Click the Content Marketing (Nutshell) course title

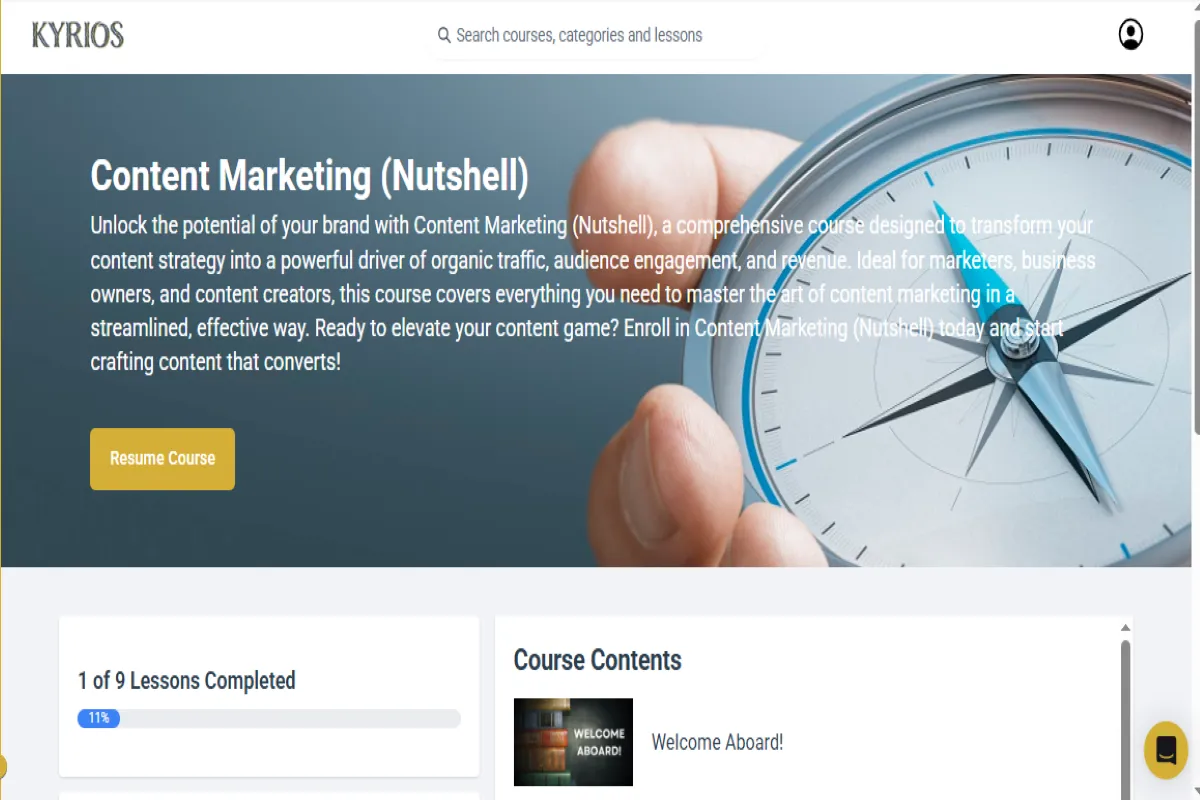click(309, 176)
